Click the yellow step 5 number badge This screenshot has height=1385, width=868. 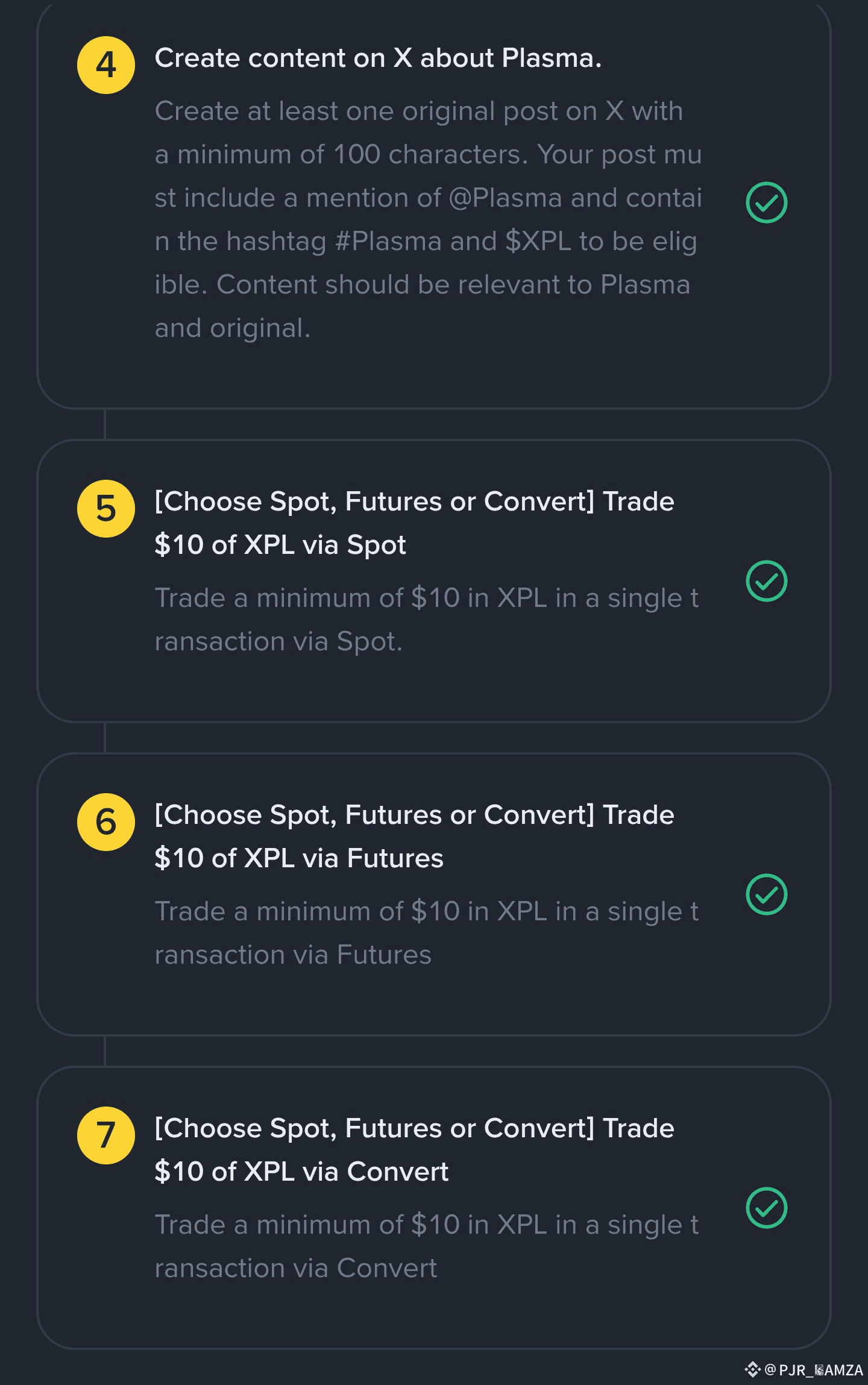[106, 509]
